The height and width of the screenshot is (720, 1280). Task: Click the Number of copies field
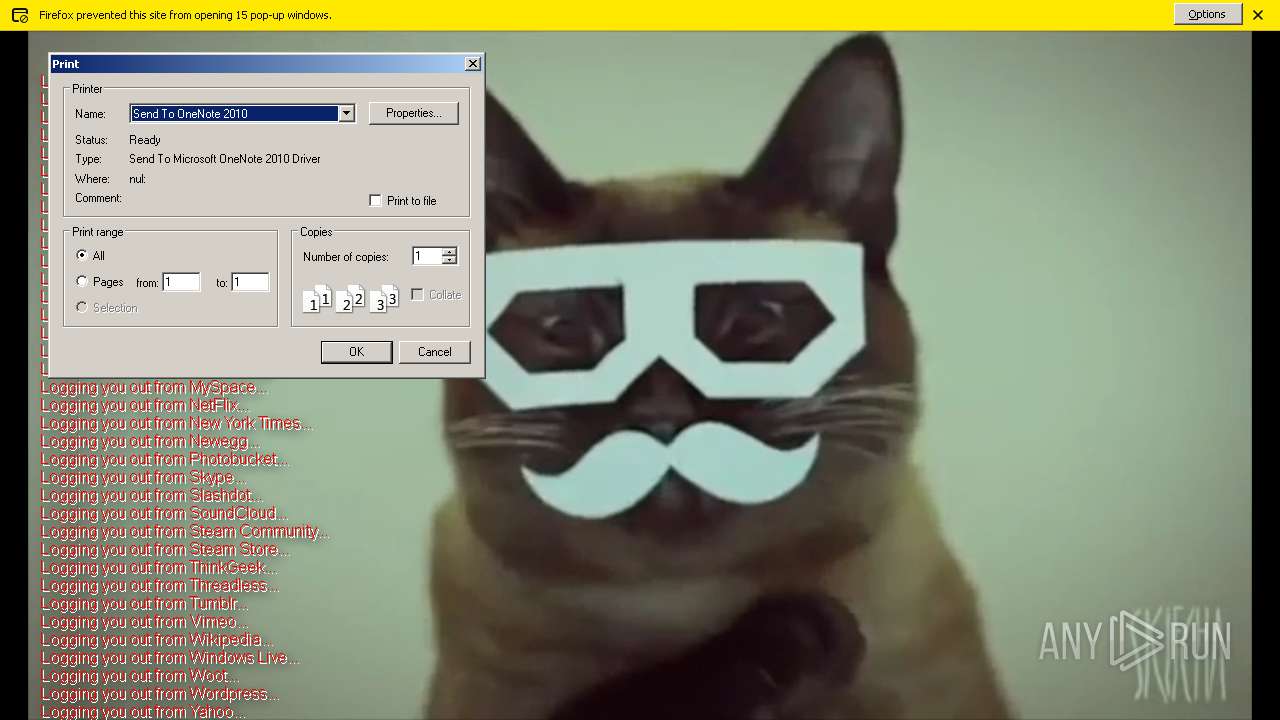point(427,256)
